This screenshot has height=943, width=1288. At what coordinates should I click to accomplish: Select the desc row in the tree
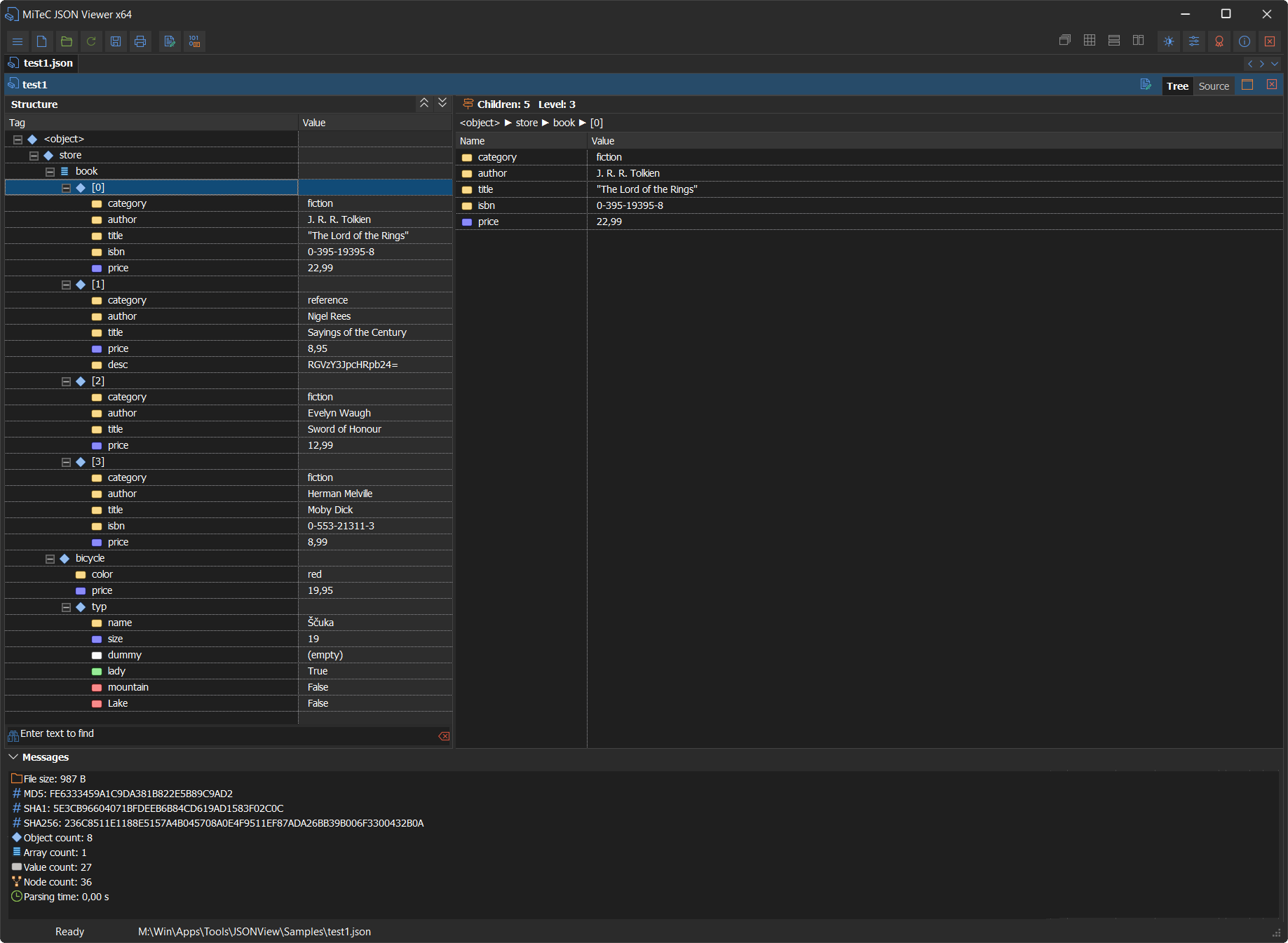(x=229, y=365)
